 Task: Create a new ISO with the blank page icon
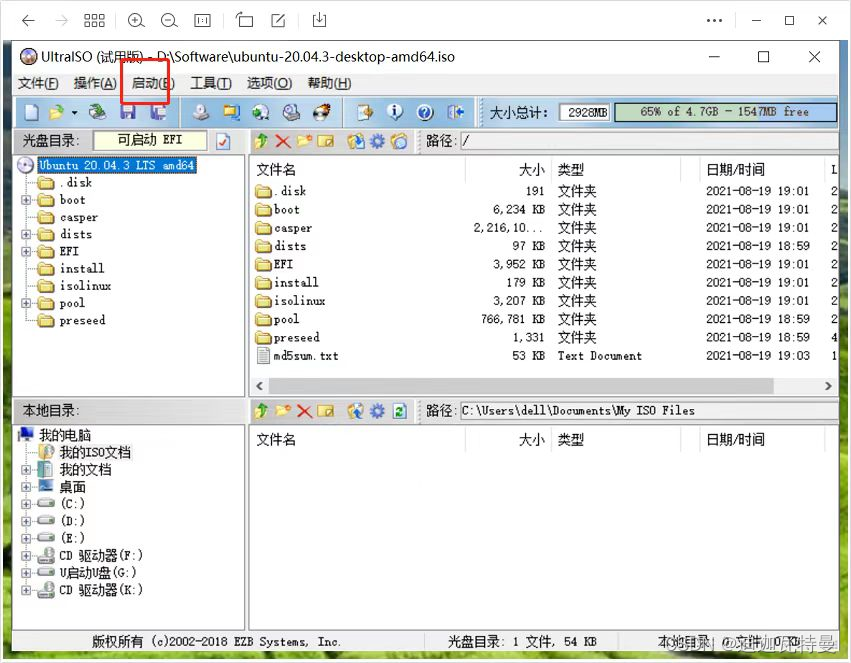tap(31, 112)
